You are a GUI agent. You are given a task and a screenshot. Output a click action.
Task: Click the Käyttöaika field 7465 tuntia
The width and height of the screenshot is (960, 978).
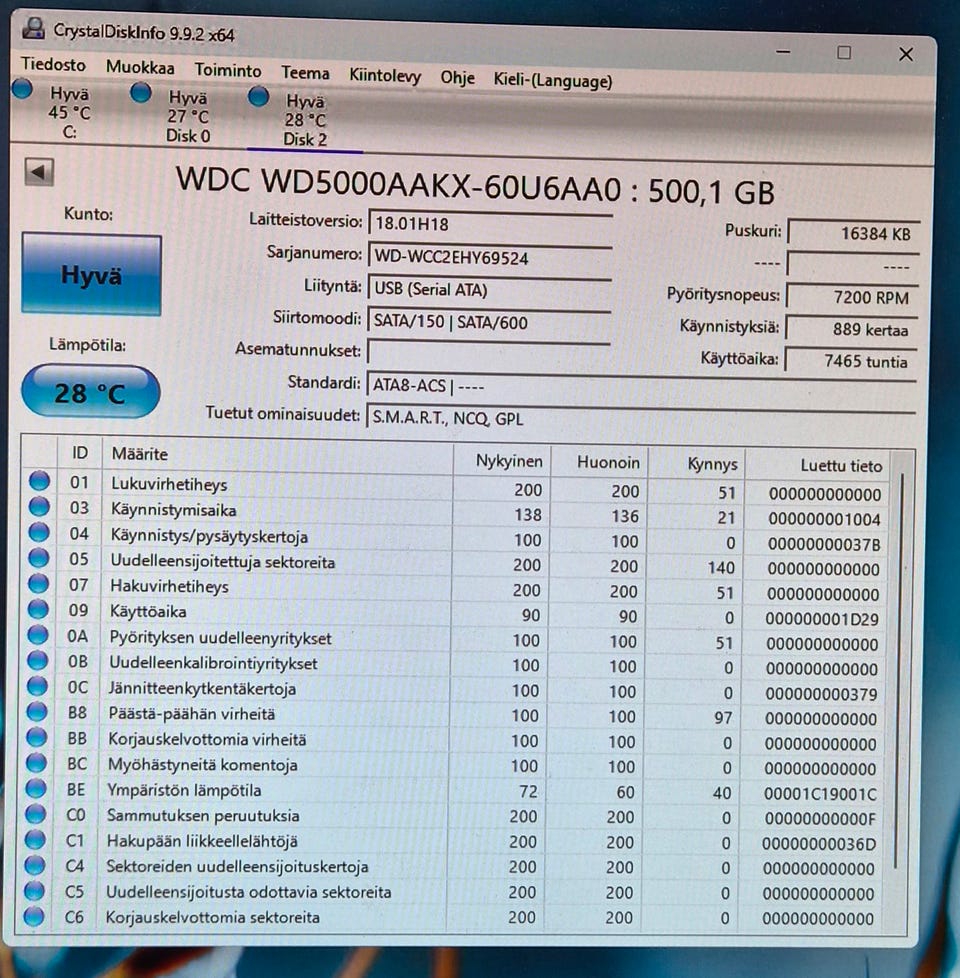tap(851, 361)
